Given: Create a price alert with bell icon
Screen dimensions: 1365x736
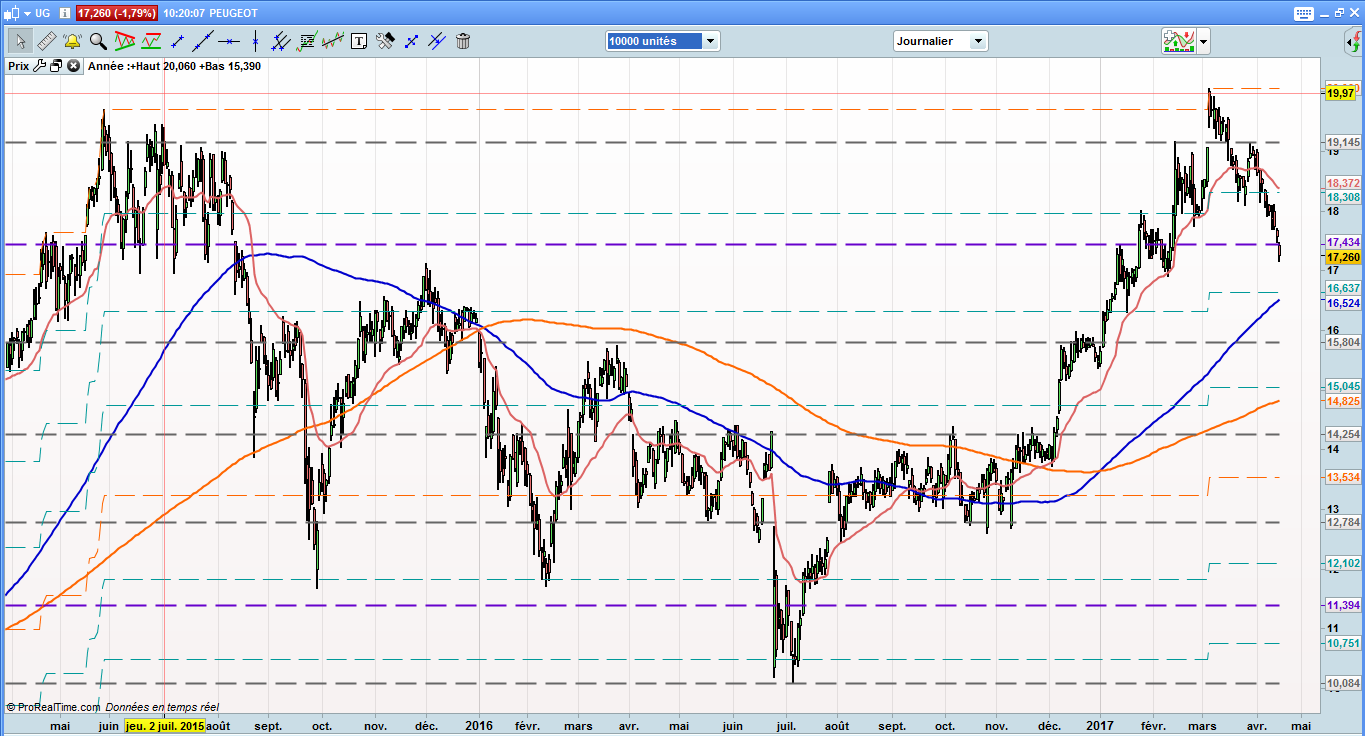Looking at the screenshot, I should pos(72,41).
